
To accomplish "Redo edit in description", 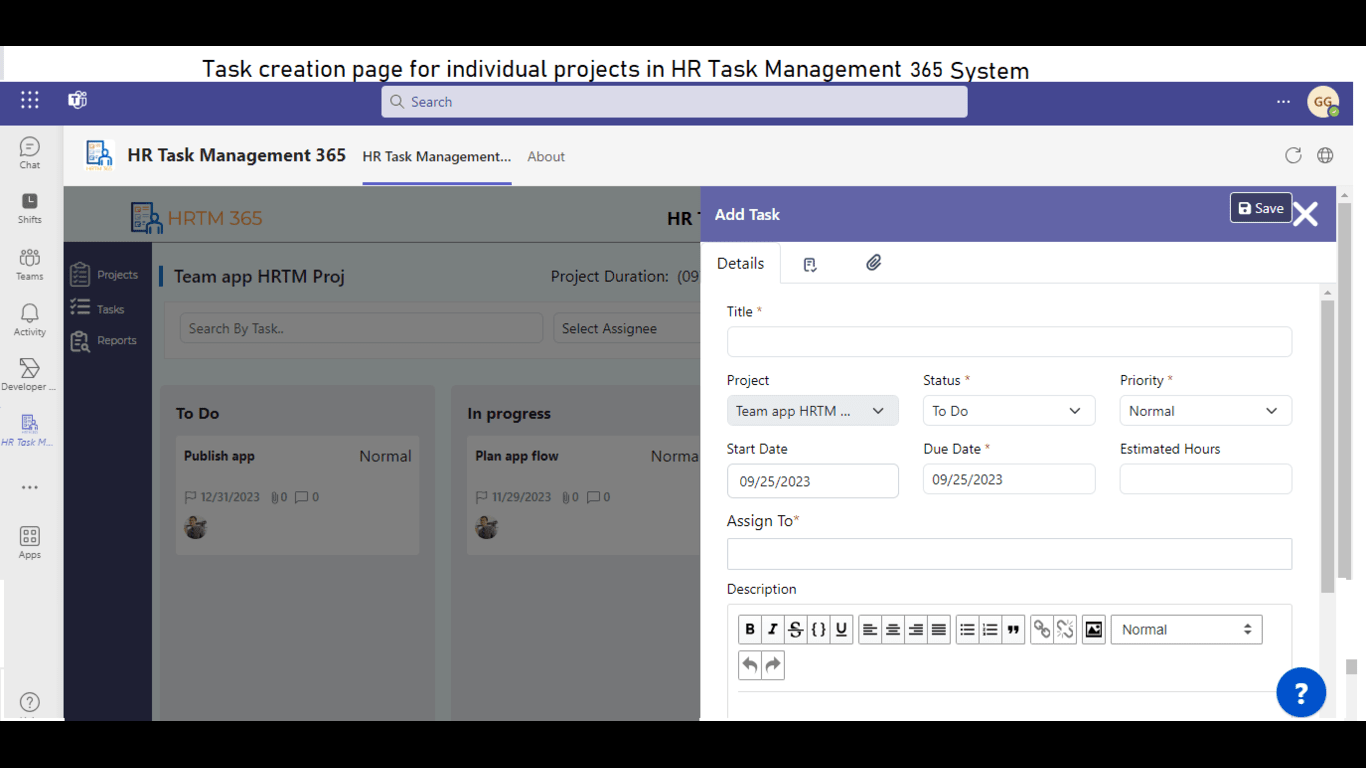I will click(x=773, y=665).
